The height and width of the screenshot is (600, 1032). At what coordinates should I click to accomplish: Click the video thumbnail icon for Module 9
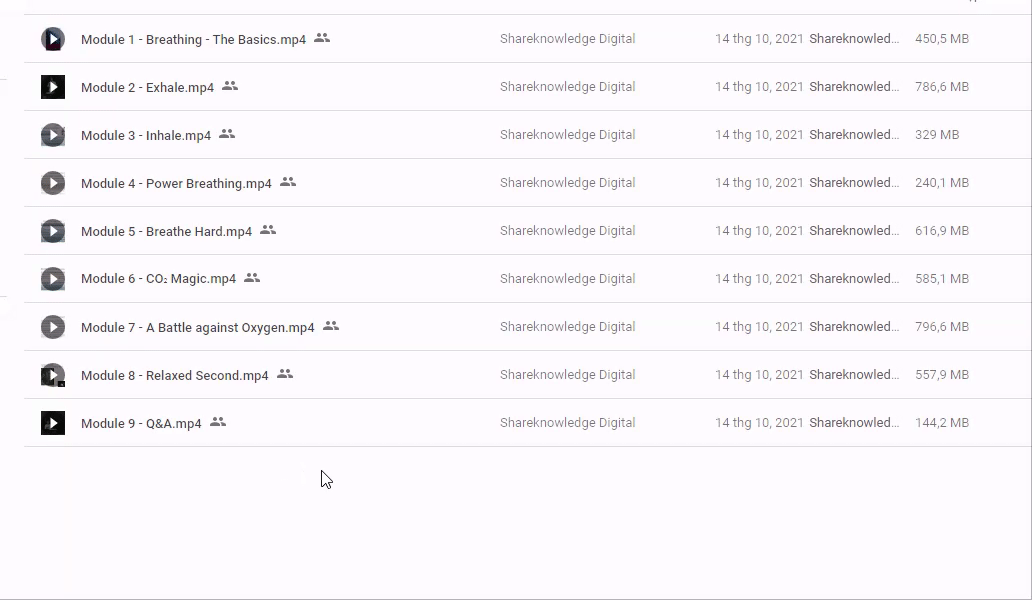pyautogui.click(x=53, y=423)
